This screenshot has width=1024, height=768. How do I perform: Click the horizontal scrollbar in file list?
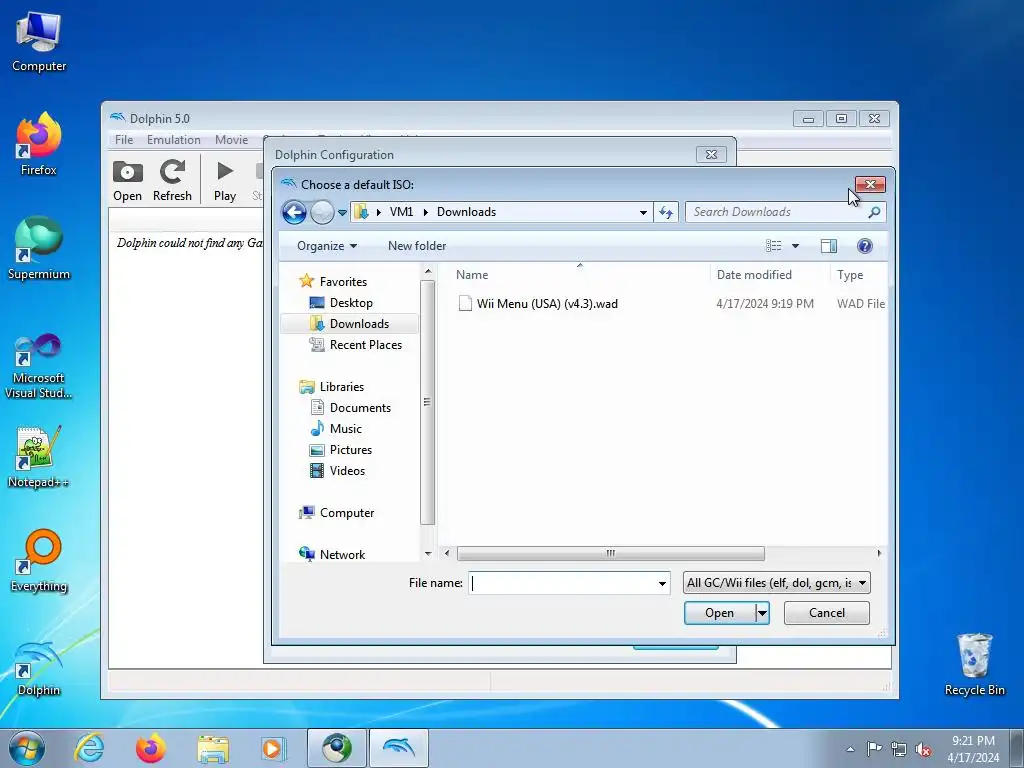[611, 554]
